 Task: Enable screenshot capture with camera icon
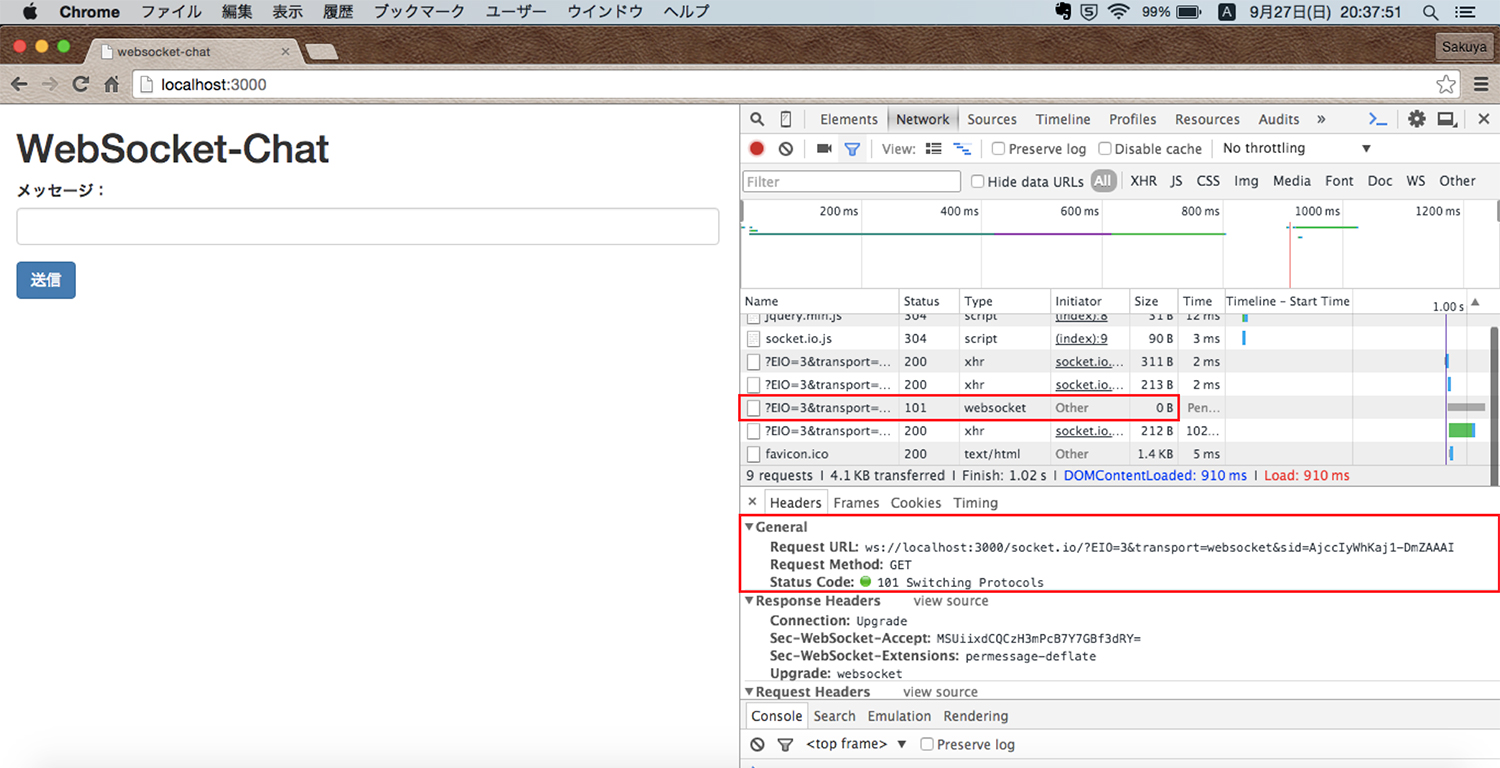822,148
